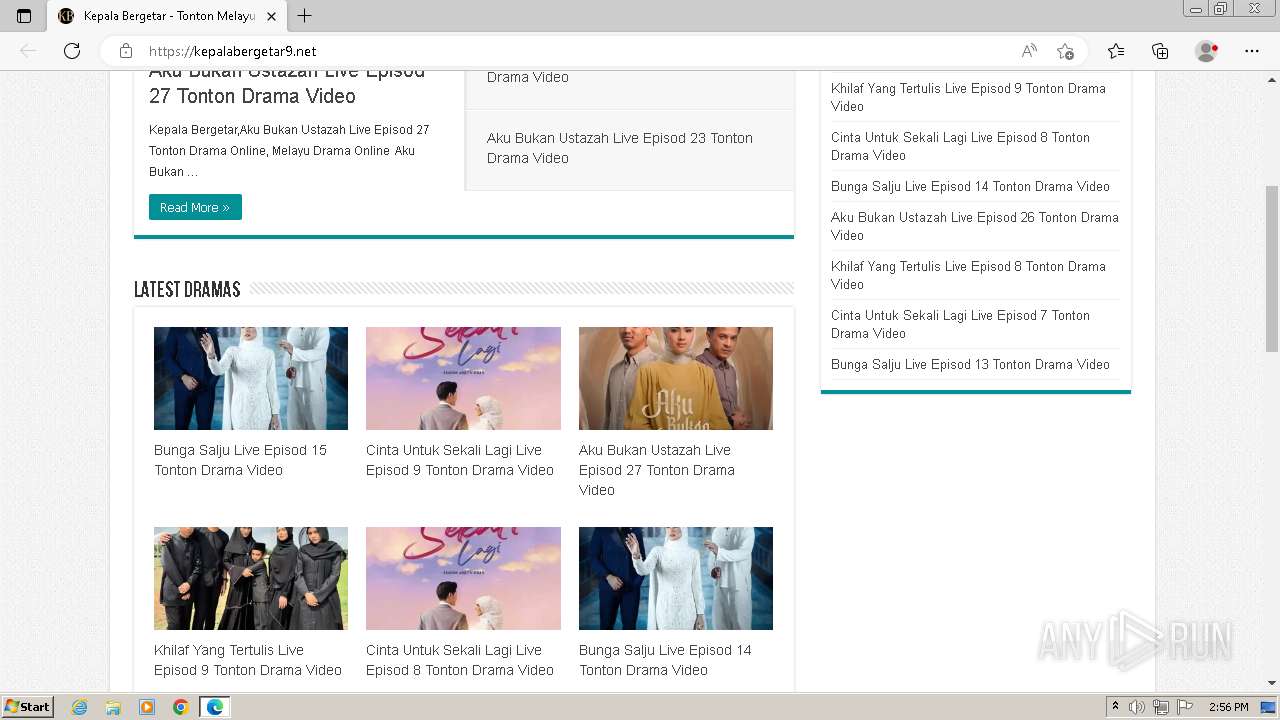Screen dimensions: 1280x720
Task: Click the Read More button
Action: (x=195, y=207)
